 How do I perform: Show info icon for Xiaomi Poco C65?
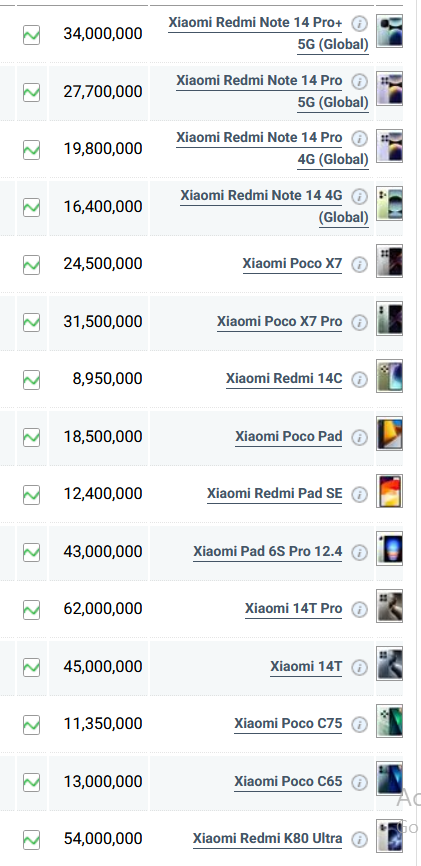360,782
